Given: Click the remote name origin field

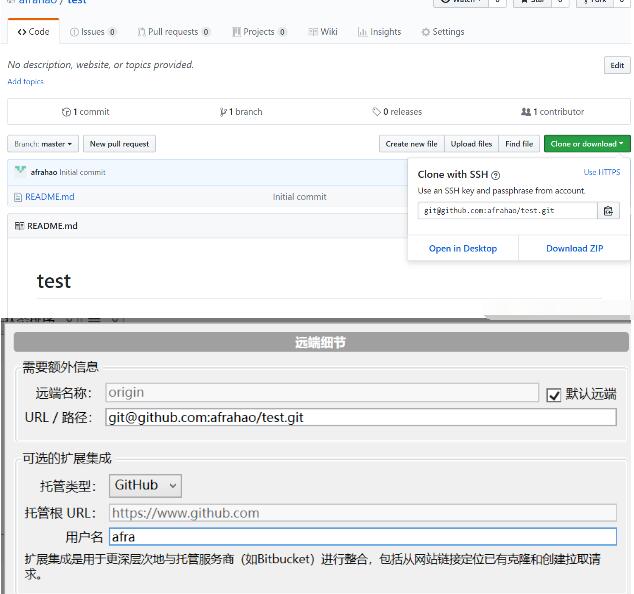Looking at the screenshot, I should point(322,393).
